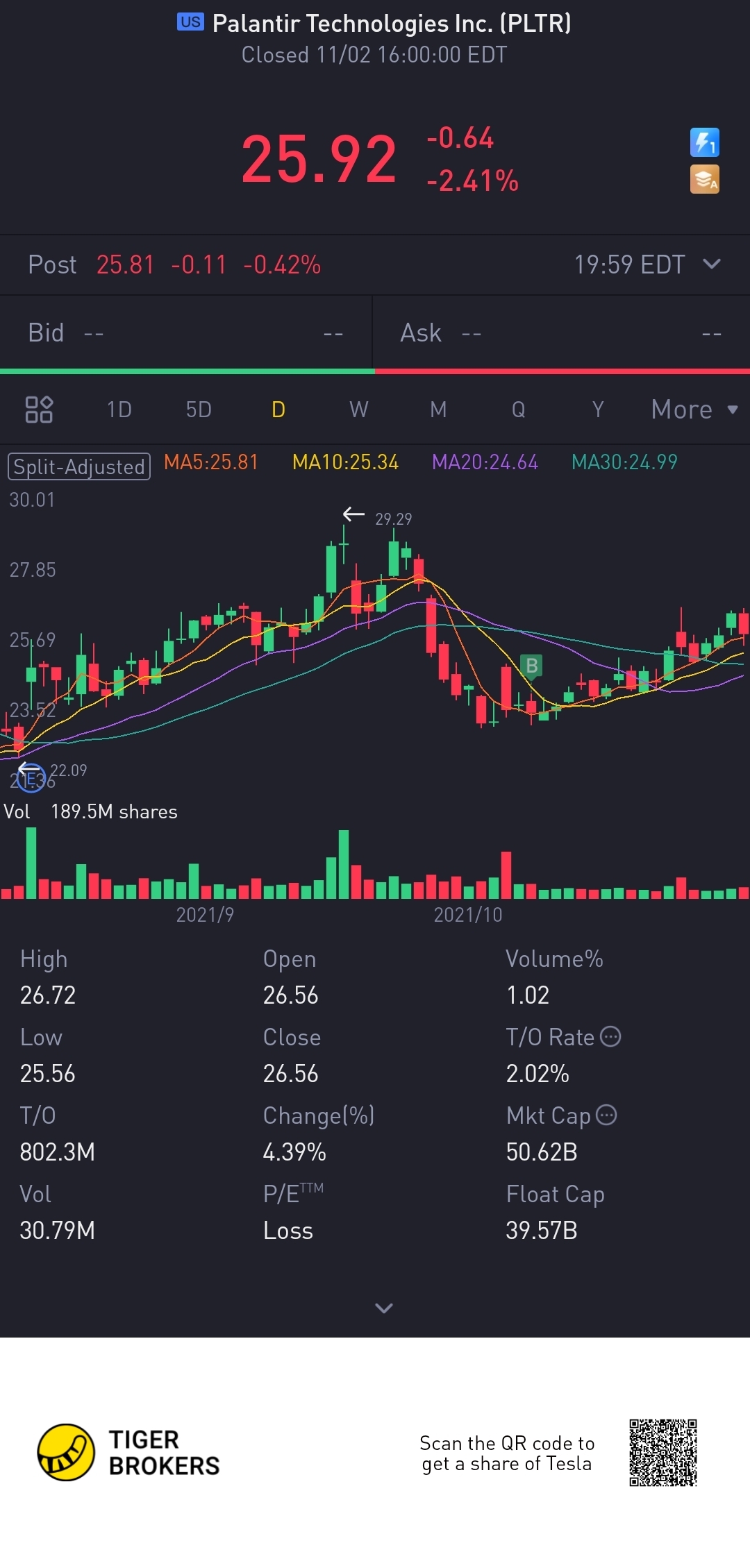Open the More timeframes dropdown
Screen dimensions: 750x1568
click(694, 410)
